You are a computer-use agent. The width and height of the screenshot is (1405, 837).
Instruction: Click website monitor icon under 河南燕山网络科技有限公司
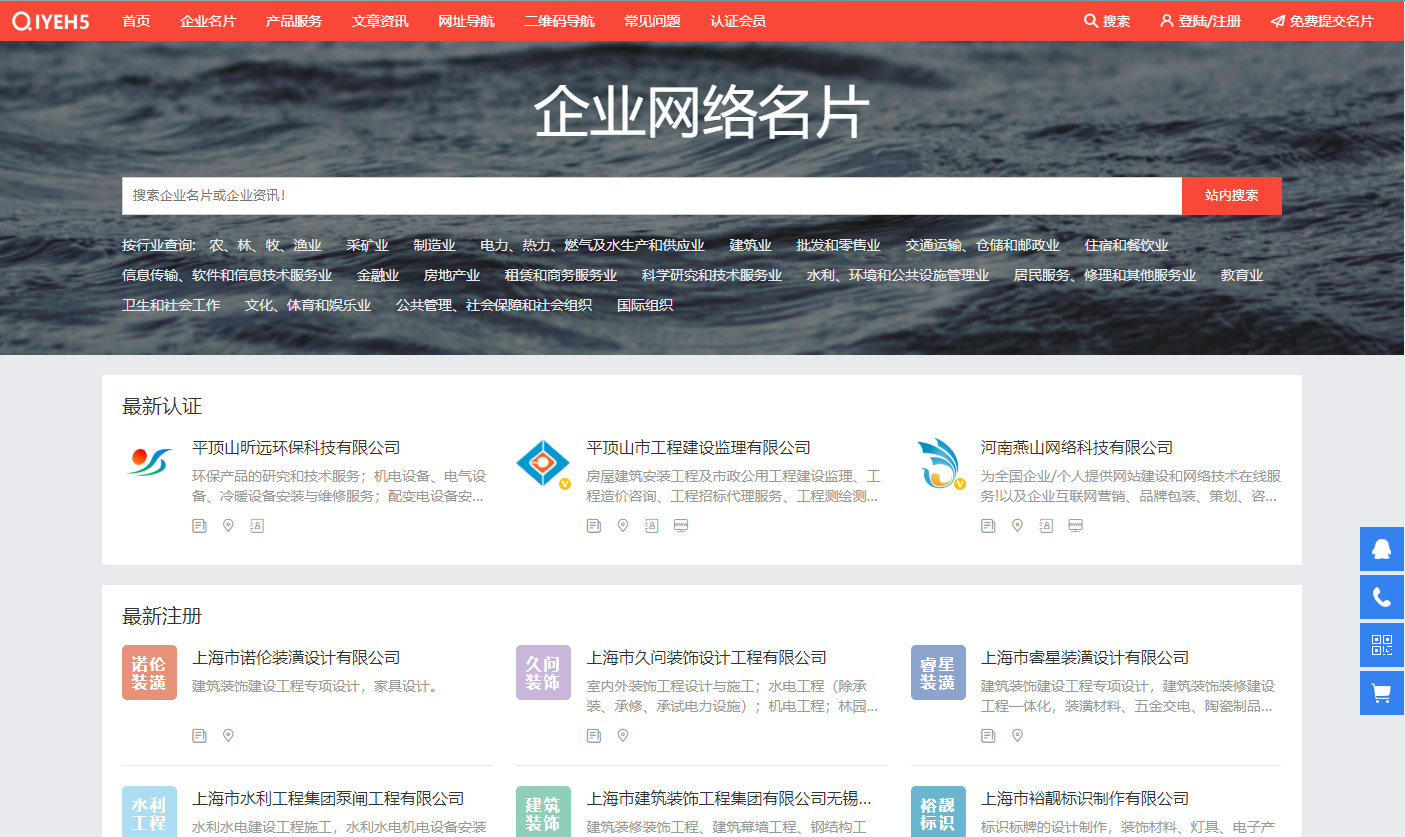(1075, 526)
